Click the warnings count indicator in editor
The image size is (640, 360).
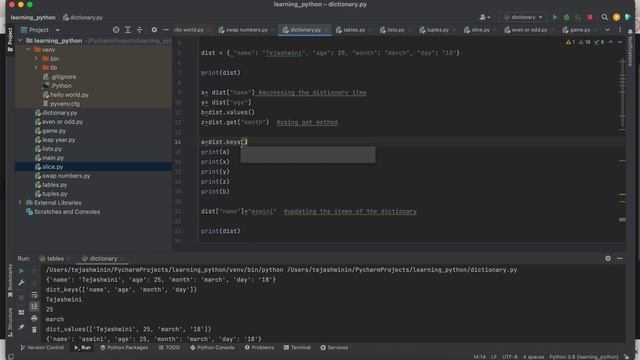click(570, 42)
